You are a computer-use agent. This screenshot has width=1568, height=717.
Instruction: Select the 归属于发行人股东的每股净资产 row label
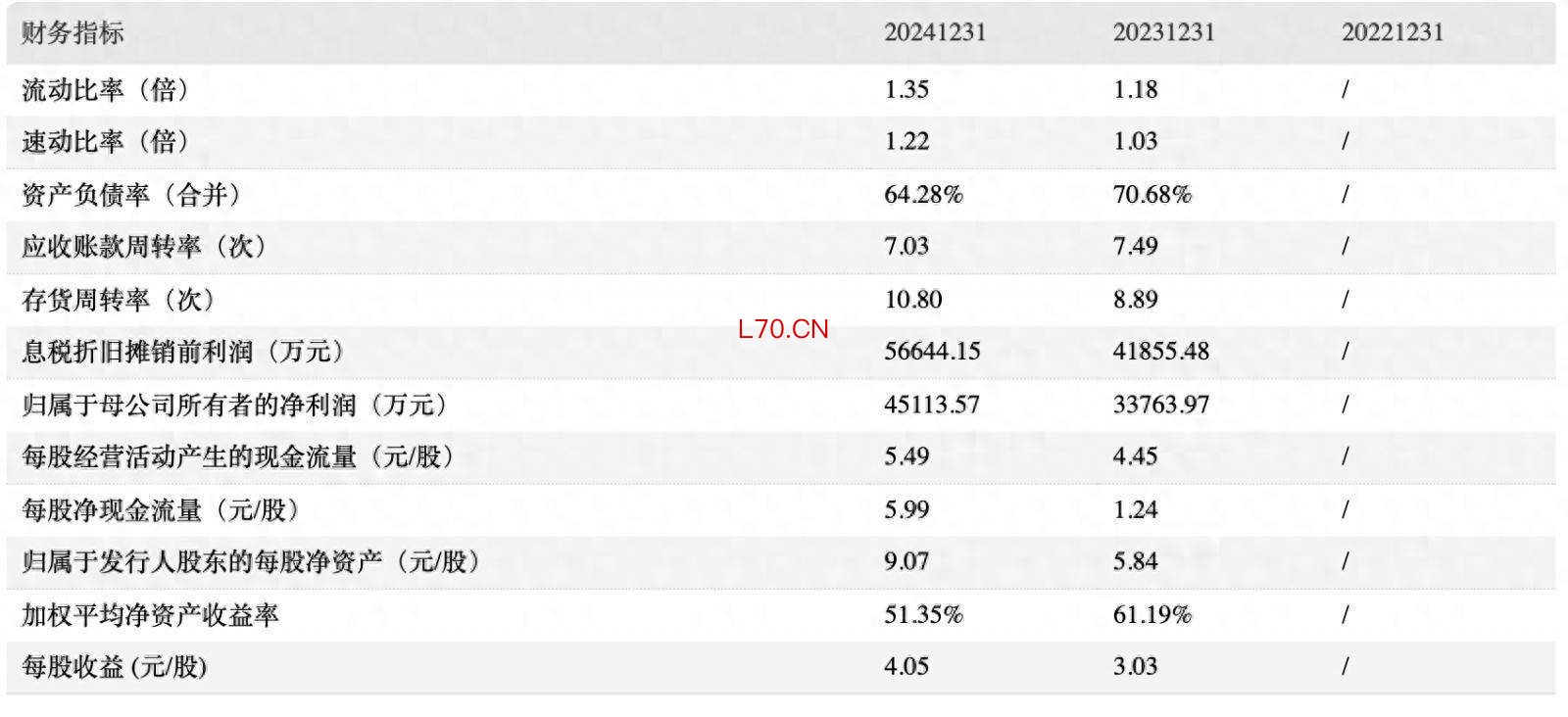pos(251,562)
